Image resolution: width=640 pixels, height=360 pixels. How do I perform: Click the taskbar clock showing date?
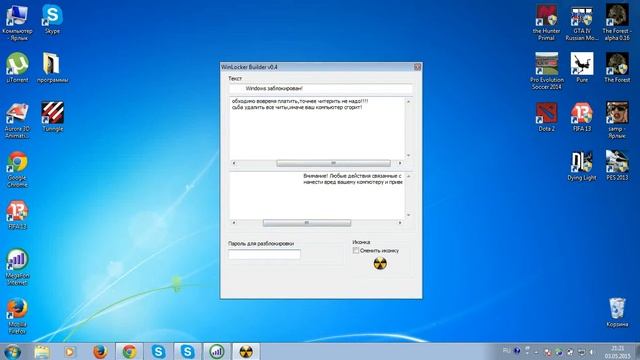pyautogui.click(x=618, y=352)
